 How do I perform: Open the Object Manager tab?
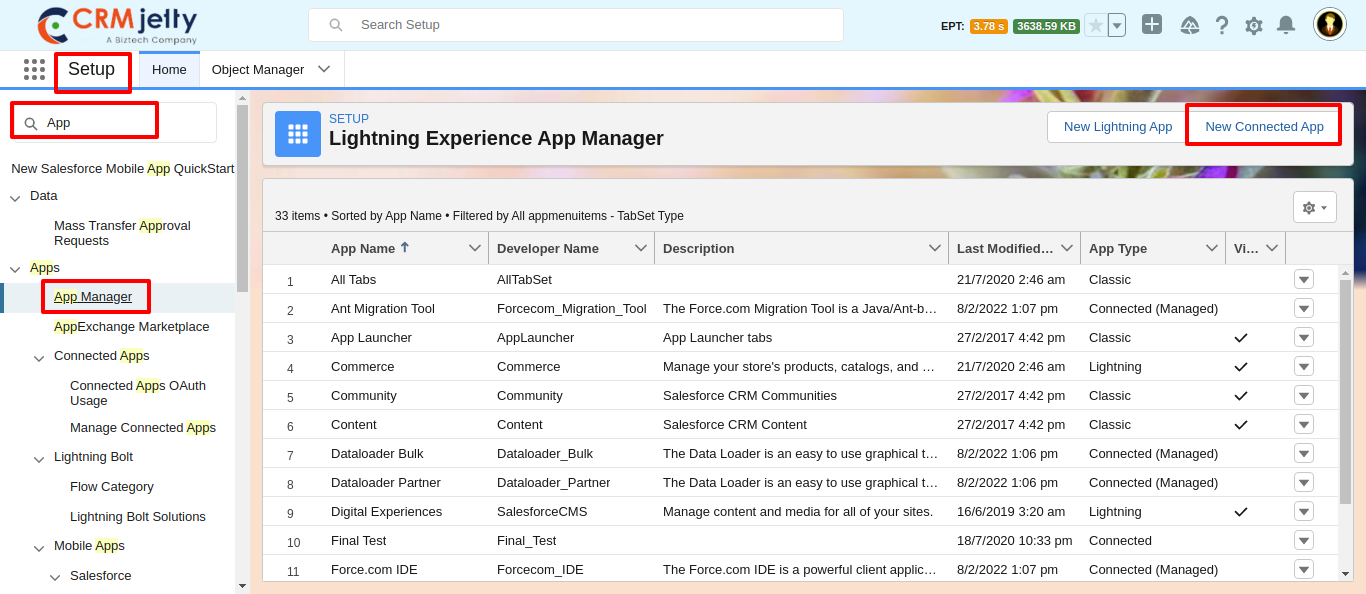click(258, 69)
